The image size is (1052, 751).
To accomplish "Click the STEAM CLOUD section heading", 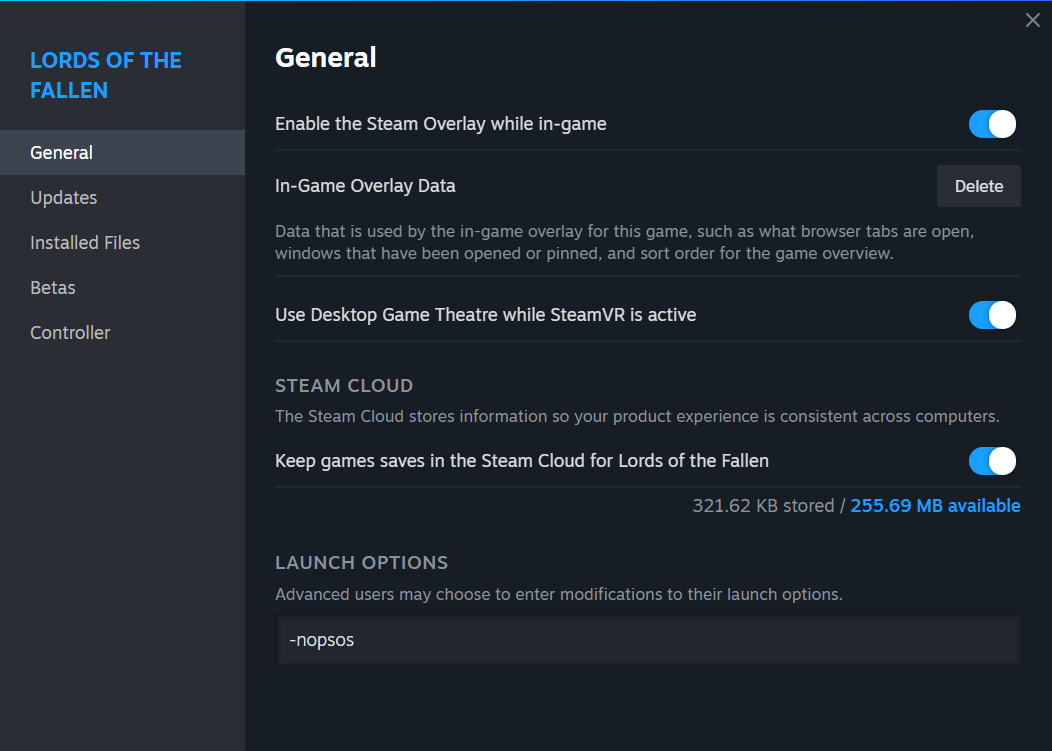I will tap(344, 385).
